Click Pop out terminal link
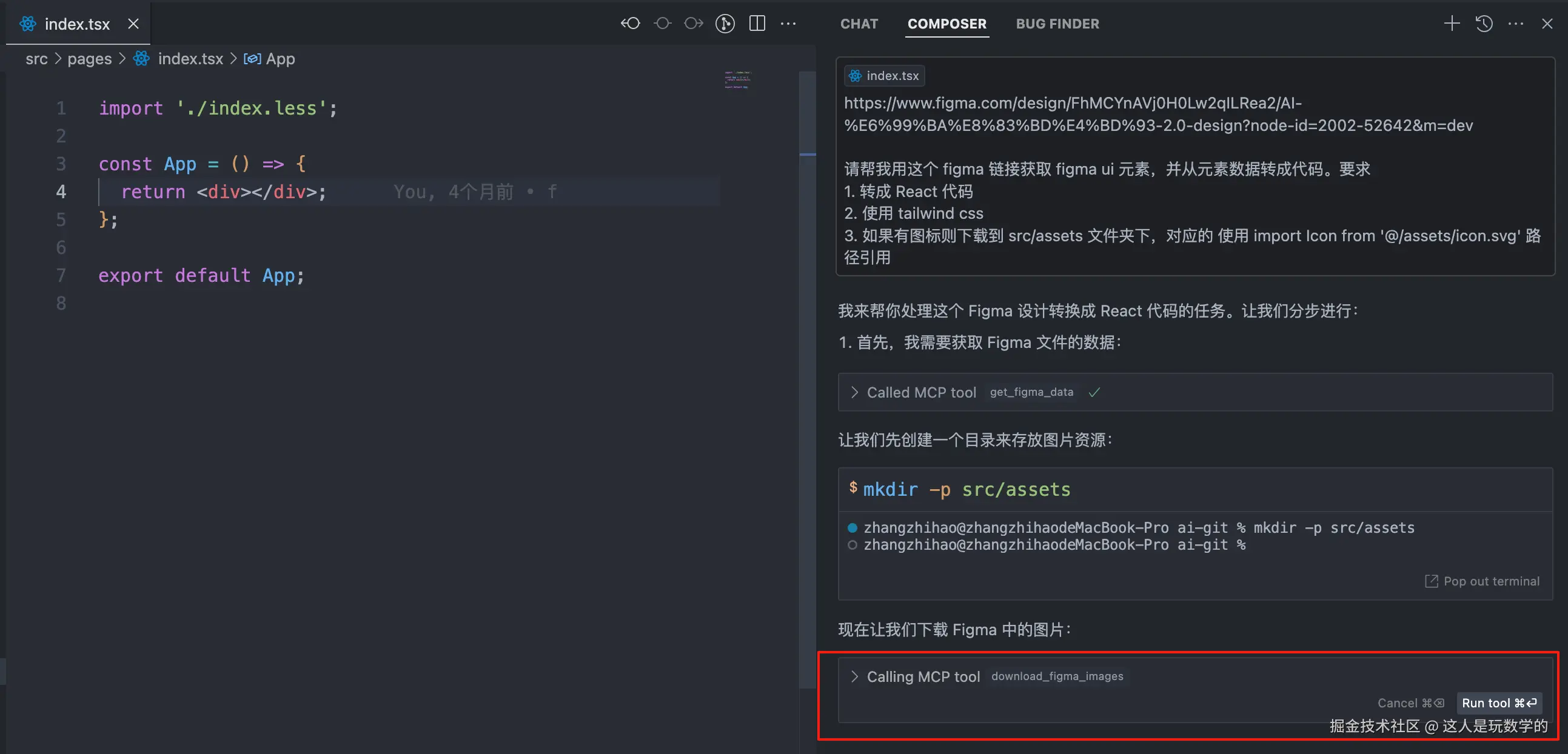Screen dimensions: 1568x754 (1483, 581)
